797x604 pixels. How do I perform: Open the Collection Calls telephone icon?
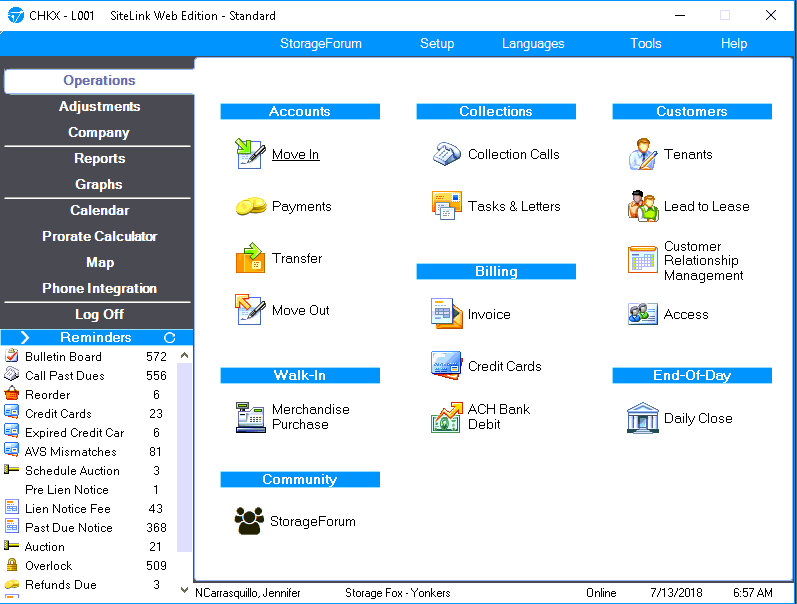coord(447,154)
